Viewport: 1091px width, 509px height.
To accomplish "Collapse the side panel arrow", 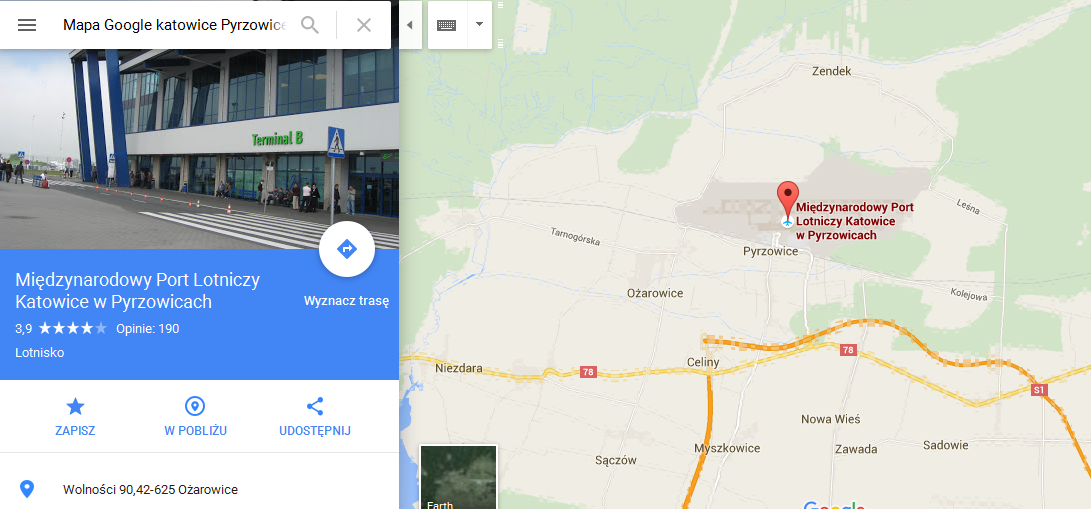I will click(410, 25).
